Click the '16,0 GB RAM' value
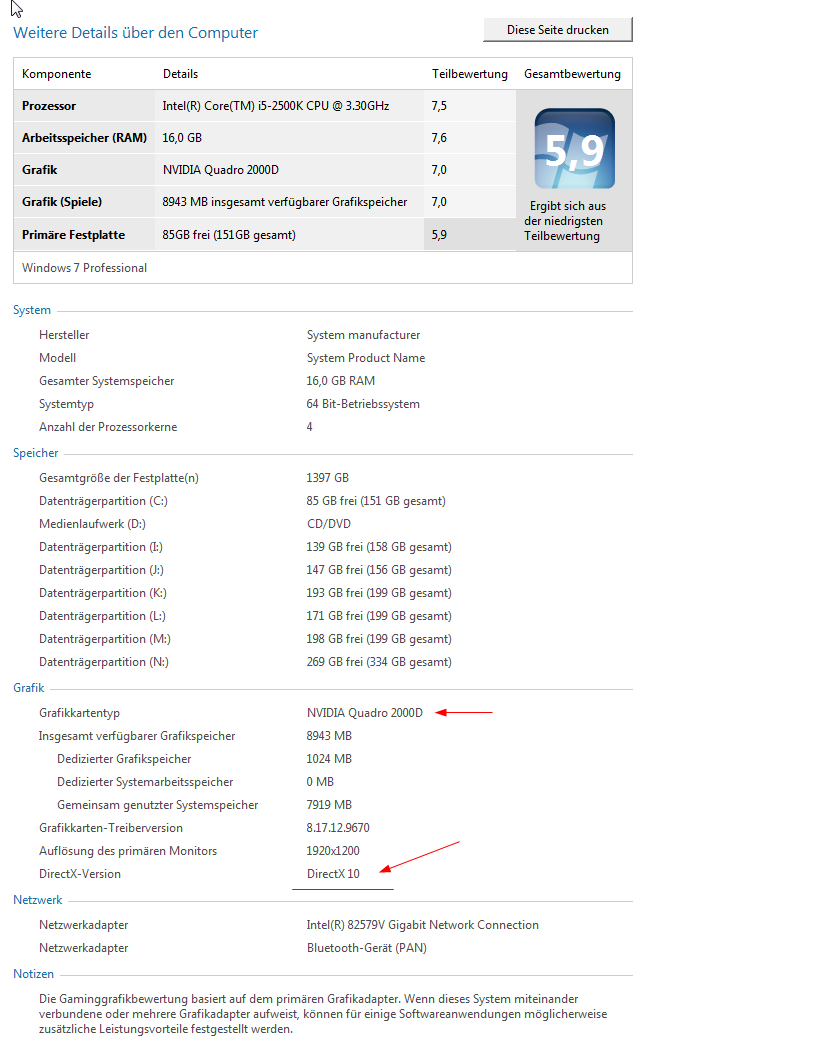 [x=340, y=381]
